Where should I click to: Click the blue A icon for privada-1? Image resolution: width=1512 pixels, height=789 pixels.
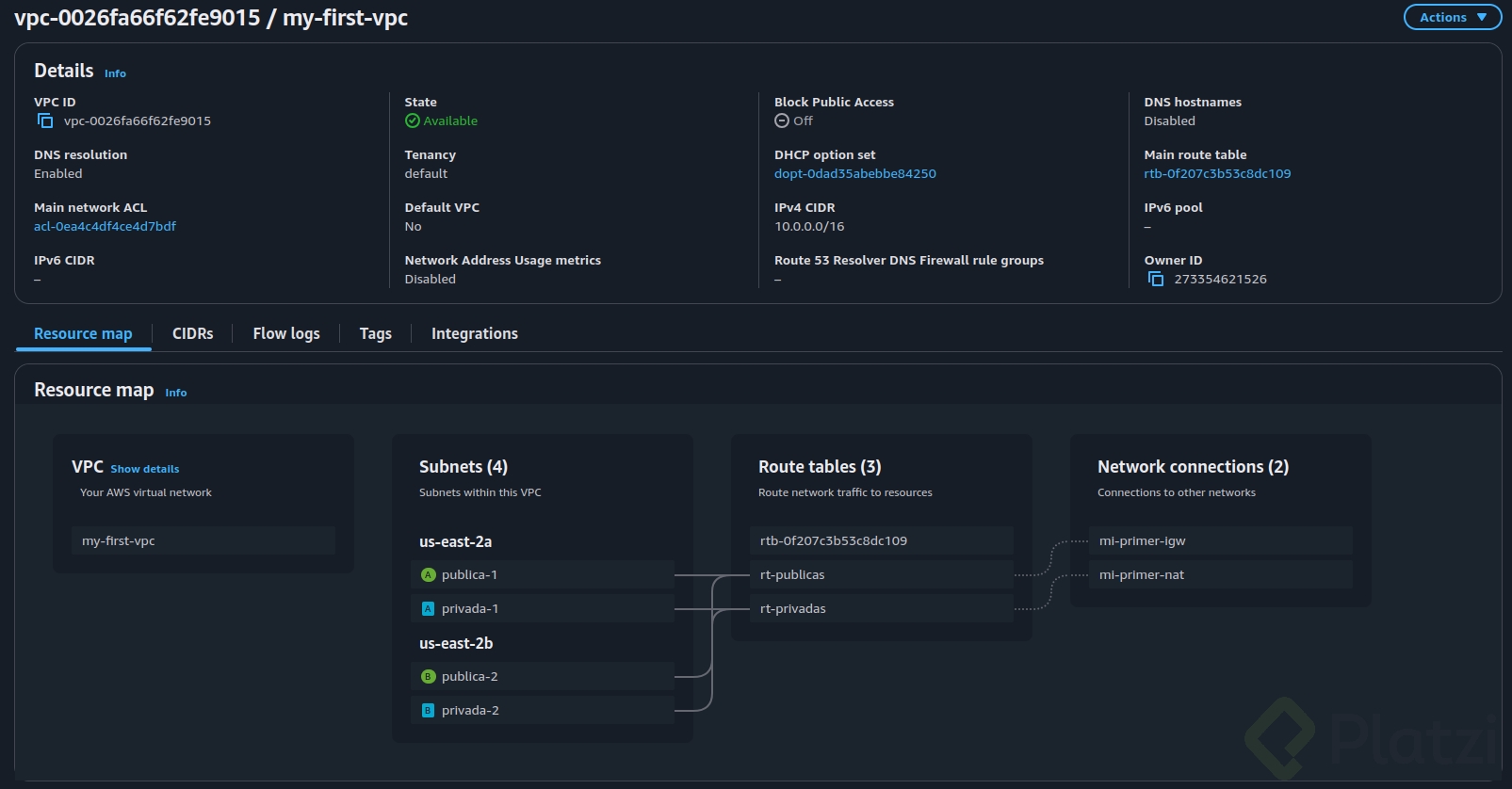[x=428, y=609]
